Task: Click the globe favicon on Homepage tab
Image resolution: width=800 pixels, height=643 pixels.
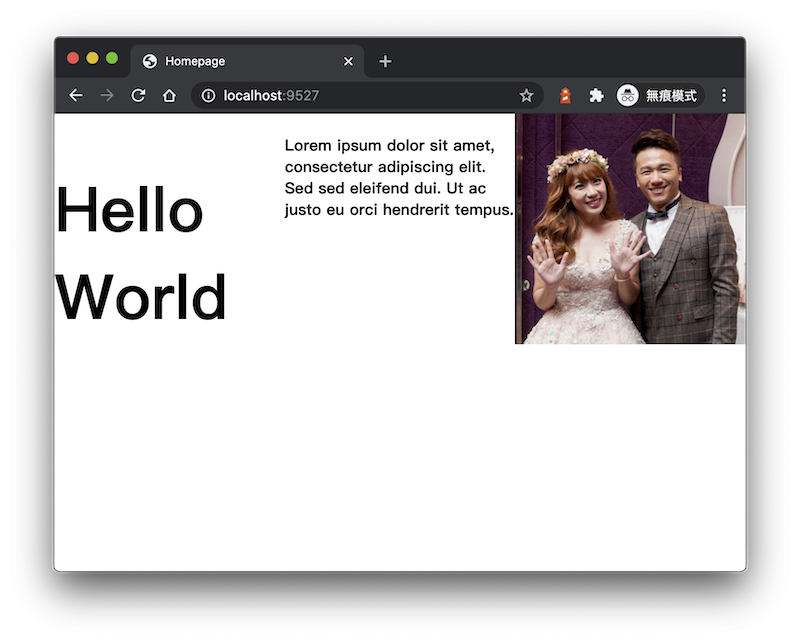Action: [149, 61]
